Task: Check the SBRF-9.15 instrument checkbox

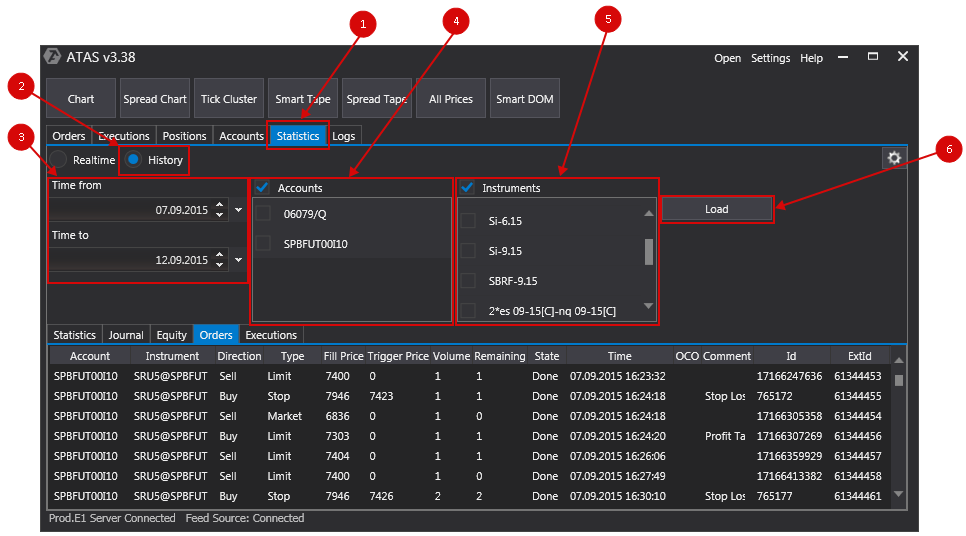Action: pos(468,281)
